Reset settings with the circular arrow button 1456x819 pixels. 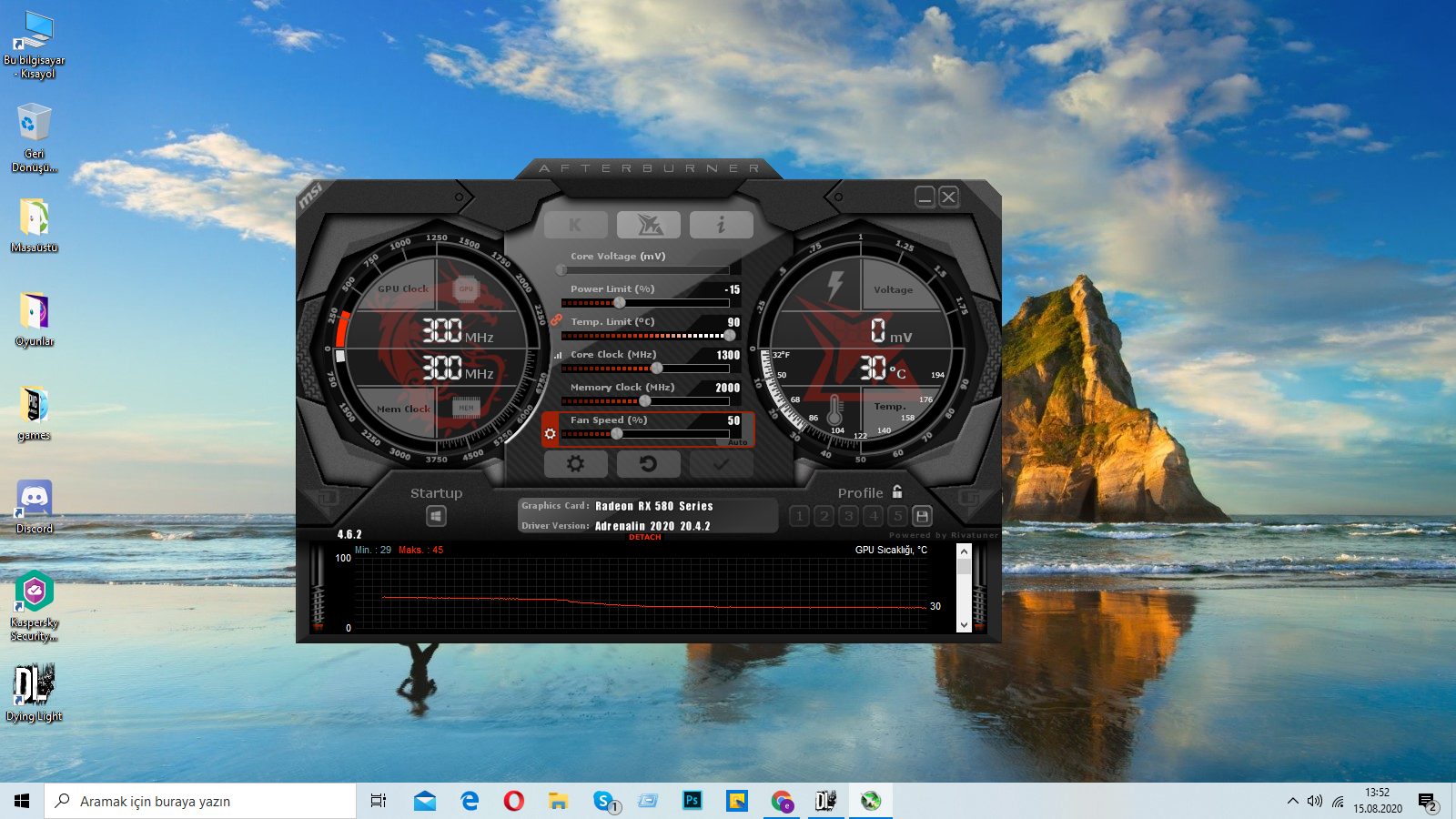[x=648, y=464]
